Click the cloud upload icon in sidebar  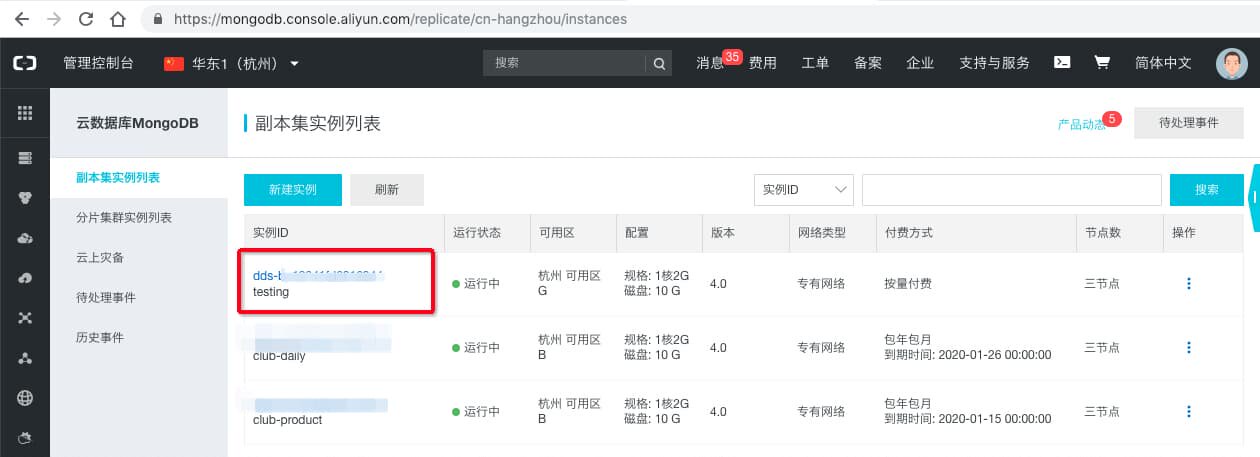[25, 278]
